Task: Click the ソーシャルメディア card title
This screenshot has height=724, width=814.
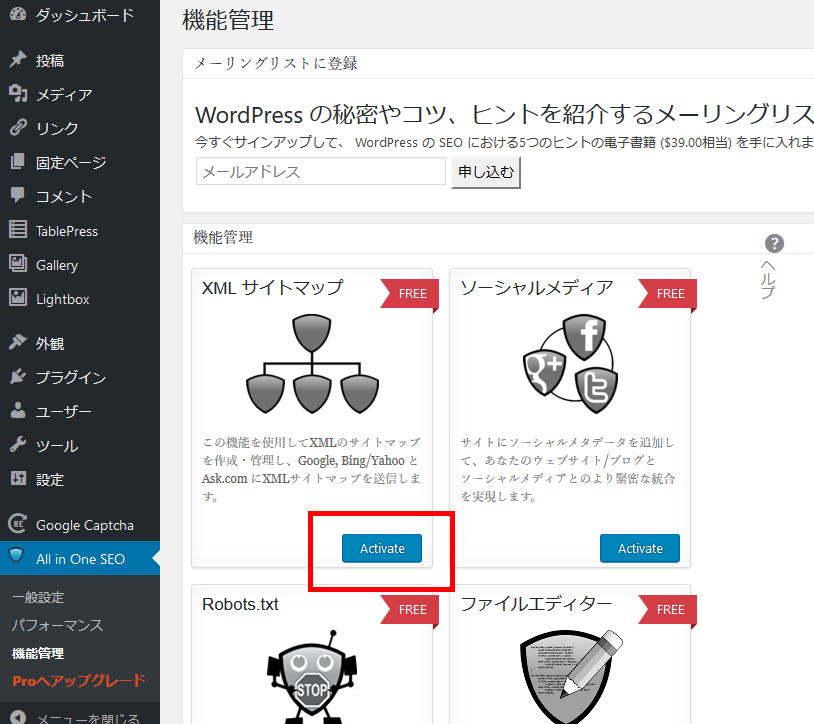Action: tap(537, 288)
